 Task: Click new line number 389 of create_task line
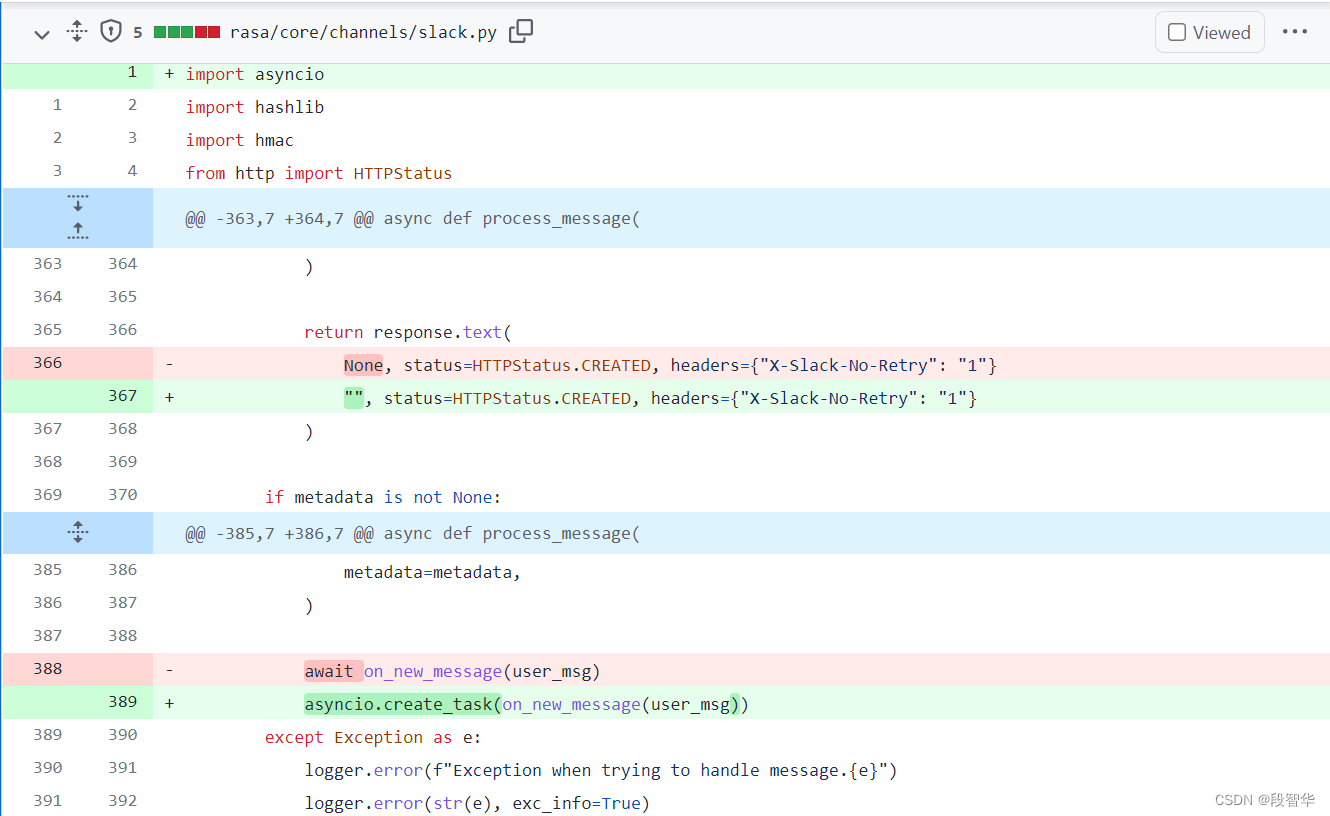(123, 702)
